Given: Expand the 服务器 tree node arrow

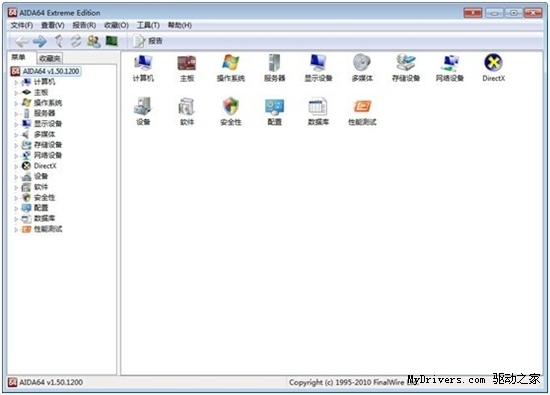Looking at the screenshot, I should (16, 114).
